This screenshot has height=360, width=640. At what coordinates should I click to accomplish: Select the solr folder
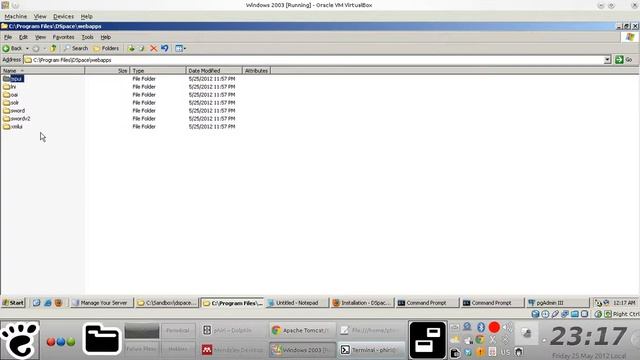[x=11, y=102]
